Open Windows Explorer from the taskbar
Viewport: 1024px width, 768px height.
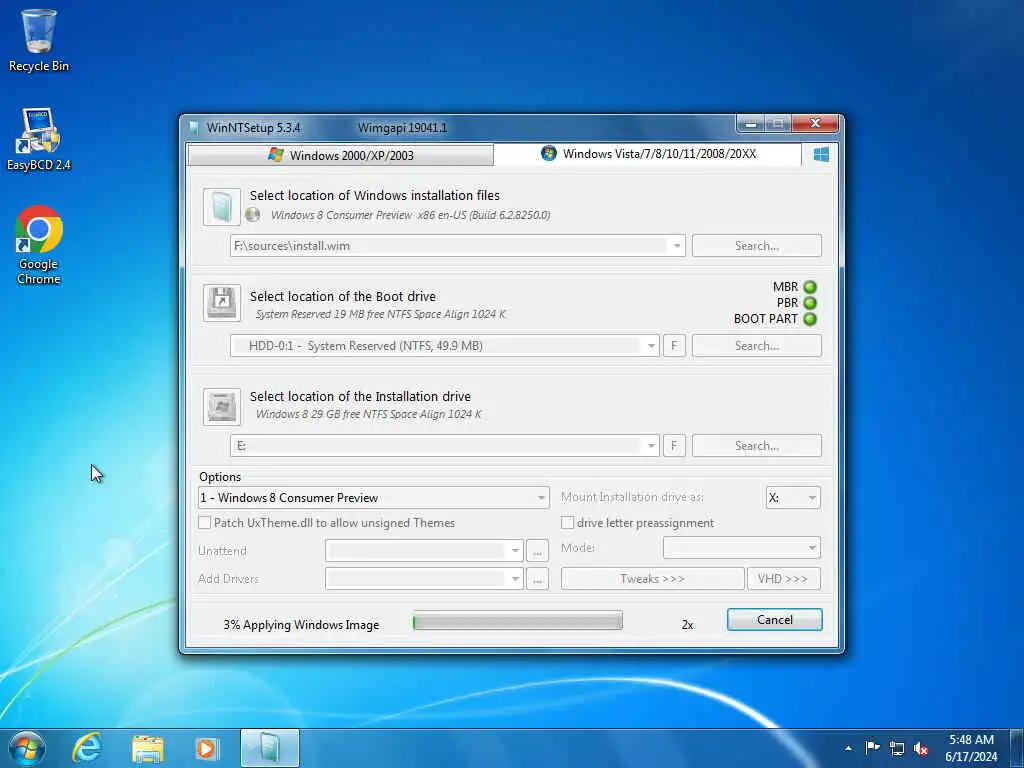pos(148,749)
